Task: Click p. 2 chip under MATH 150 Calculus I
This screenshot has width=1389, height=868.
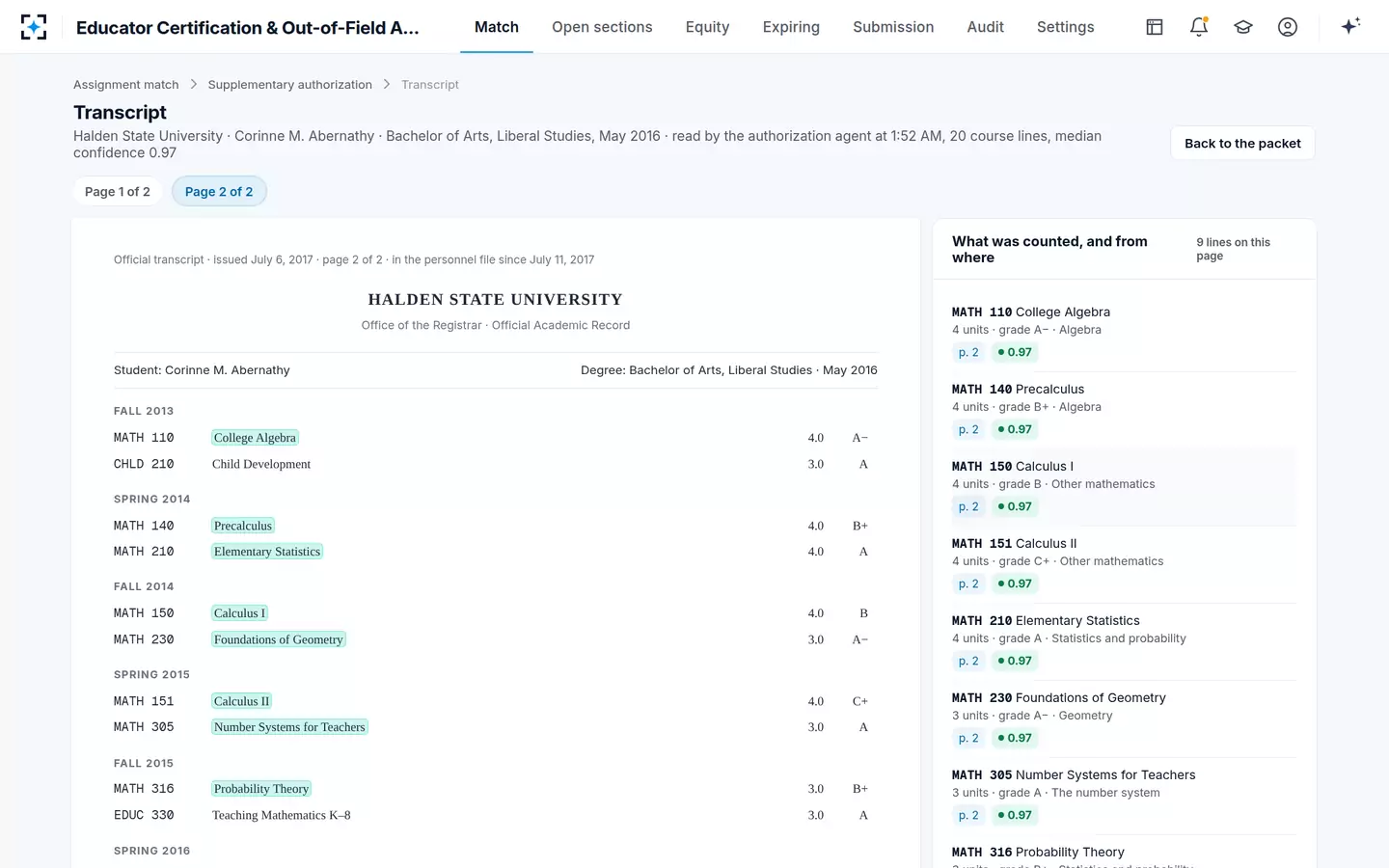Action: 968,507
